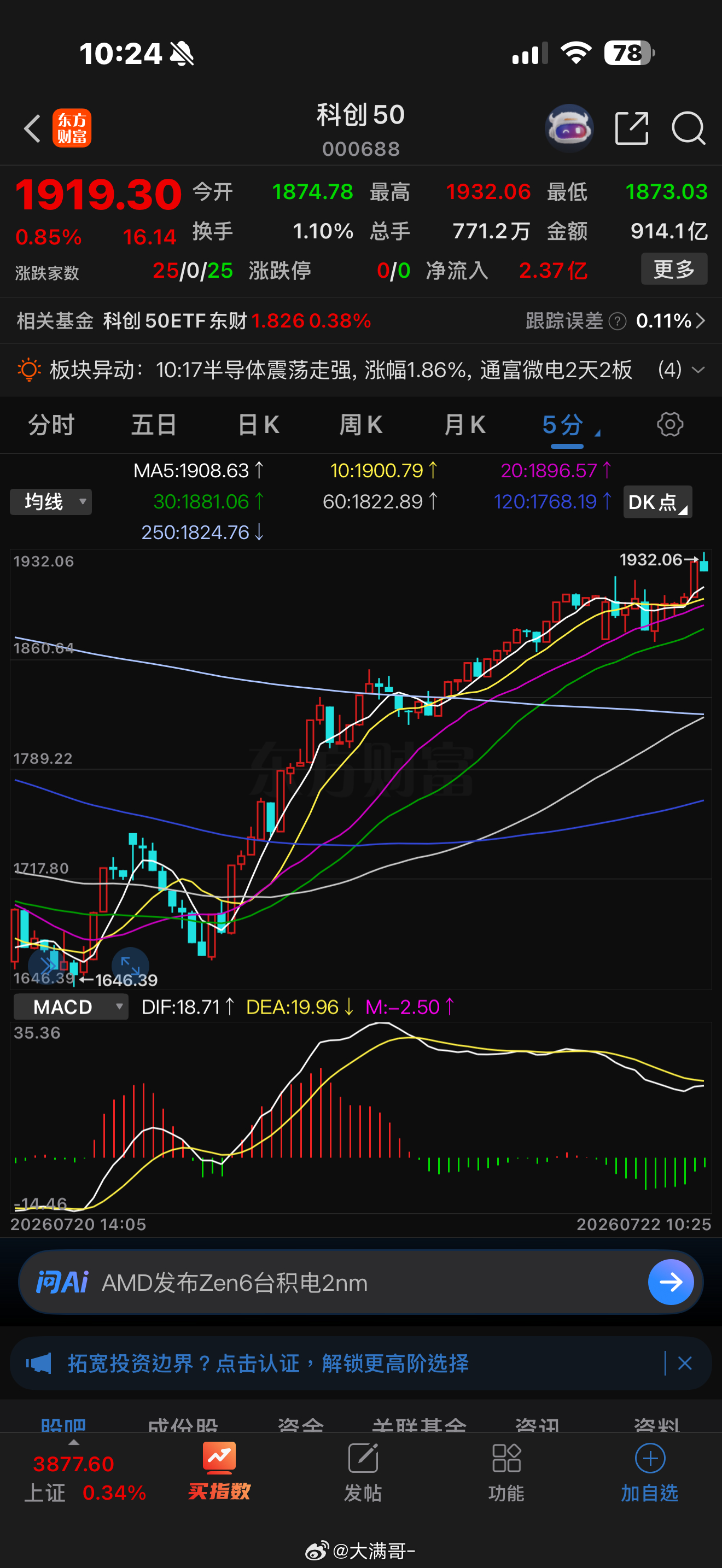The height and width of the screenshot is (1568, 722).
Task: Tap the megaphone announcement icon
Action: tap(38, 1363)
